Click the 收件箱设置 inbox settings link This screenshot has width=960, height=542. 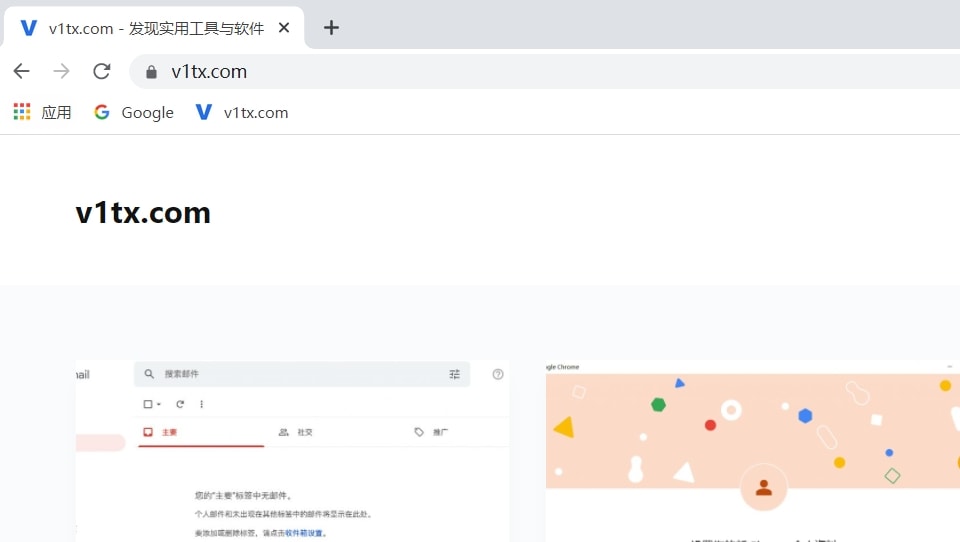(x=303, y=533)
